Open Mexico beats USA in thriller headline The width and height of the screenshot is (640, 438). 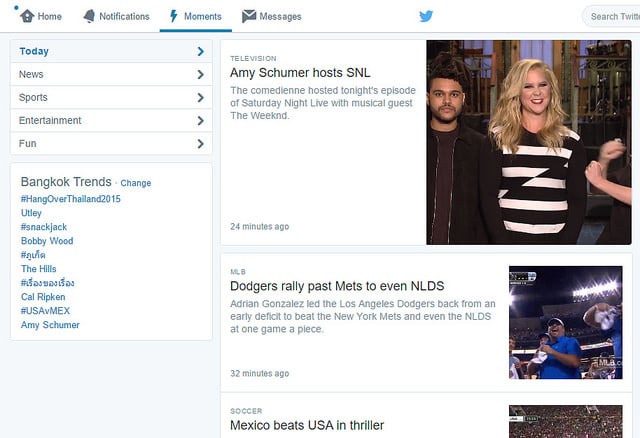click(307, 425)
